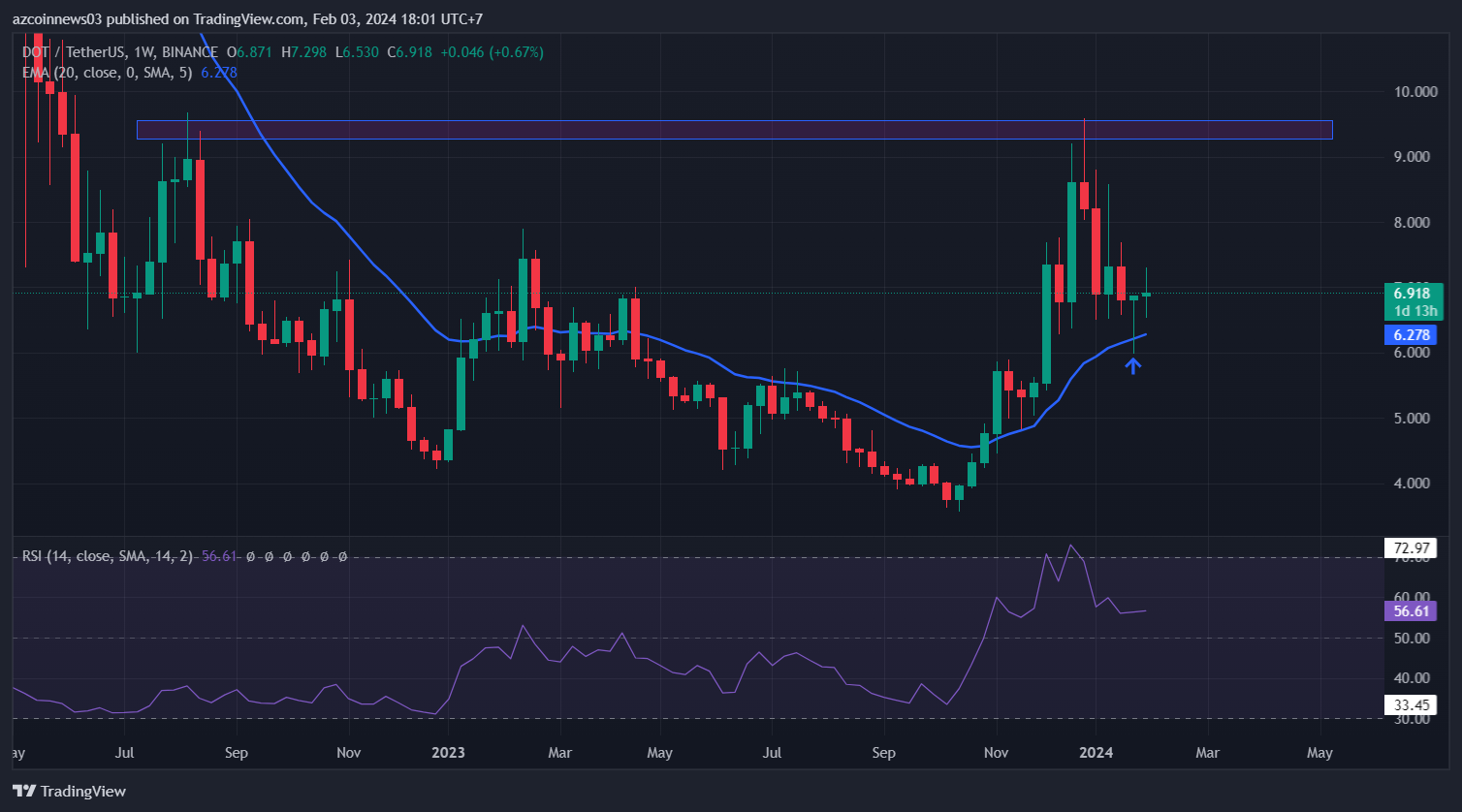Click the 2024 label on the time axis

pos(1096,752)
